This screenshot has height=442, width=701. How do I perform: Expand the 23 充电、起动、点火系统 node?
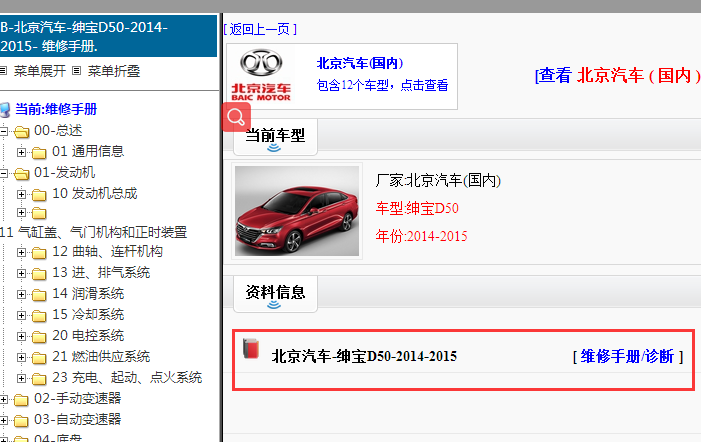[21, 378]
